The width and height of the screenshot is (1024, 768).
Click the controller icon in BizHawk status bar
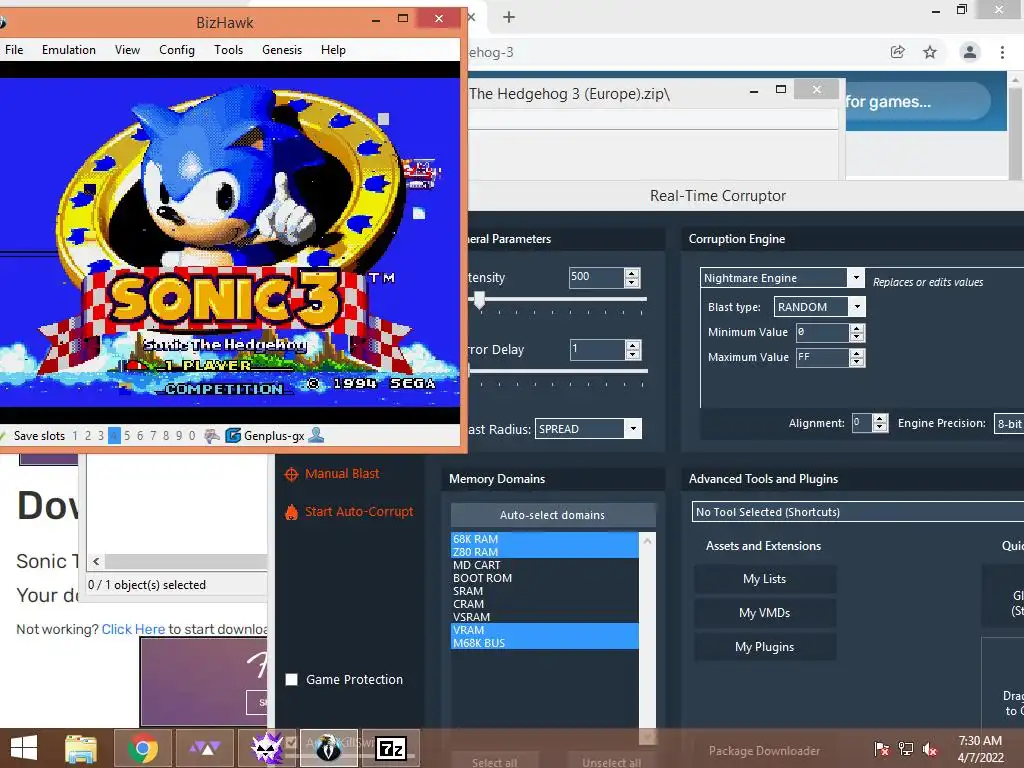212,436
